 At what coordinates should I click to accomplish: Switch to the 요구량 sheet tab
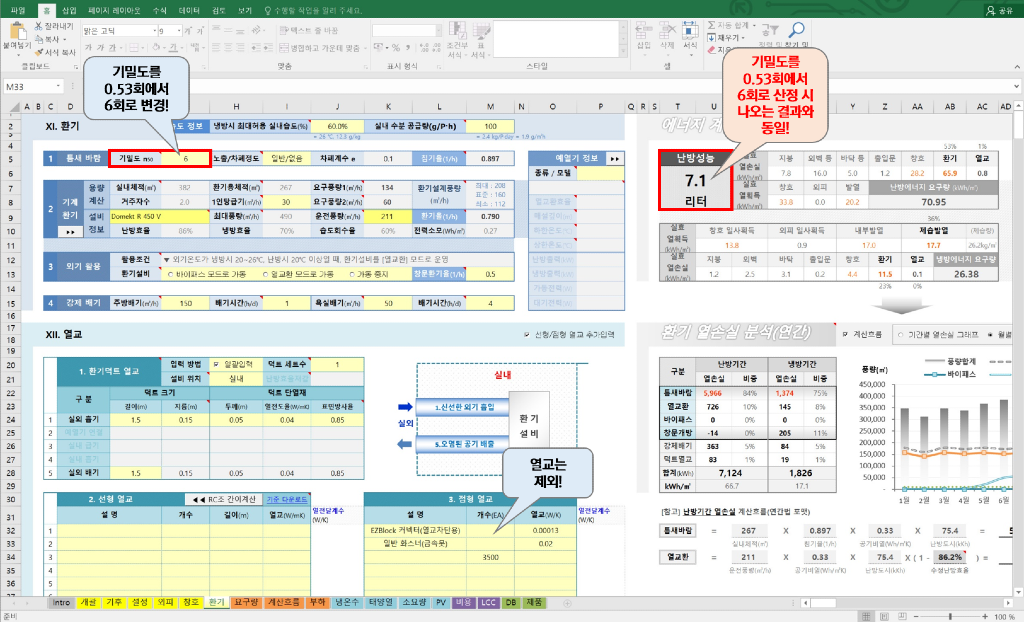pyautogui.click(x=244, y=603)
